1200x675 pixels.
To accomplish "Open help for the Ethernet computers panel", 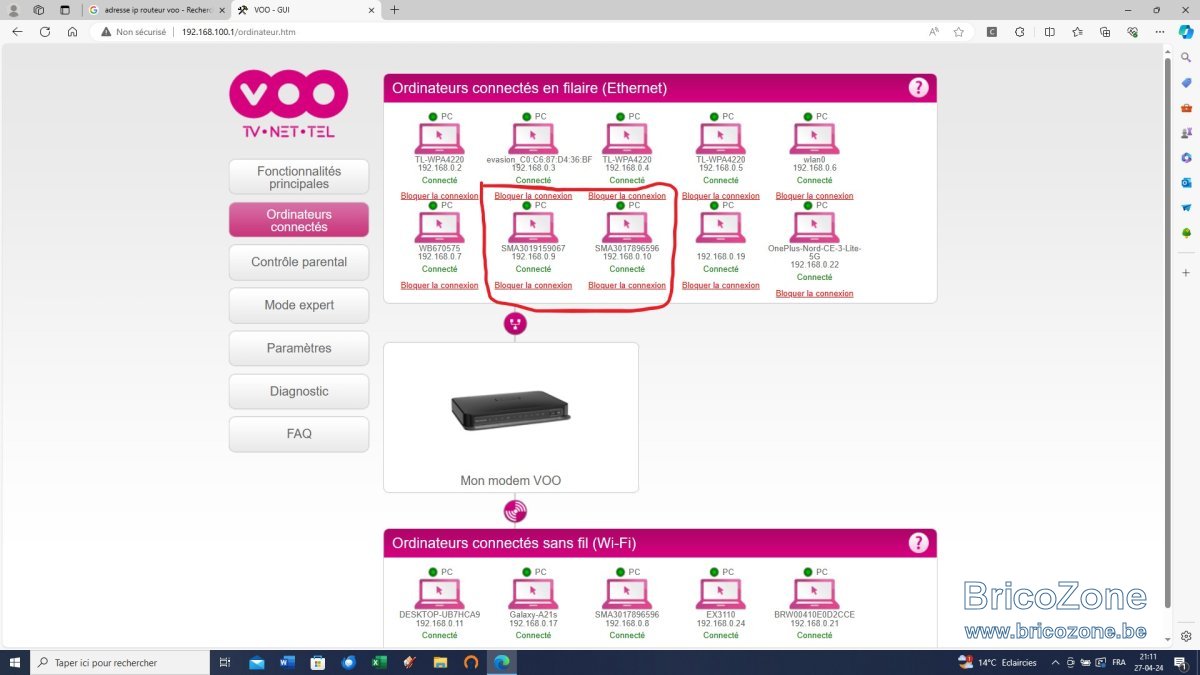I will pyautogui.click(x=918, y=88).
